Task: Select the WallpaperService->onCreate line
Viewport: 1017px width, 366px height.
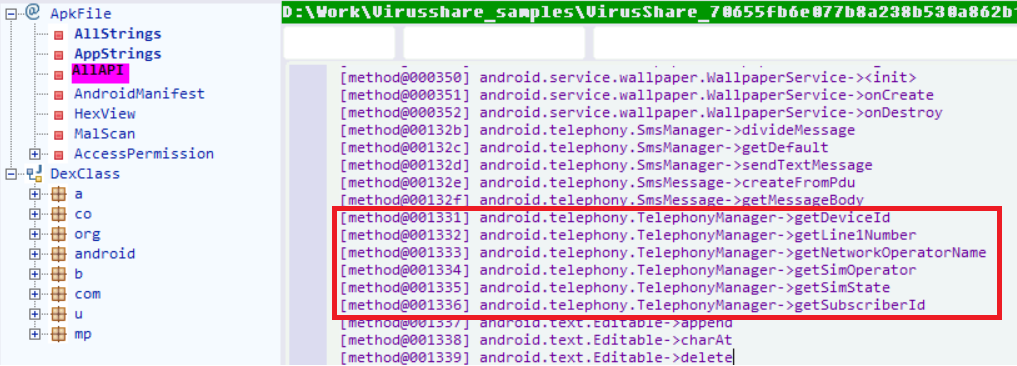Action: [637, 95]
